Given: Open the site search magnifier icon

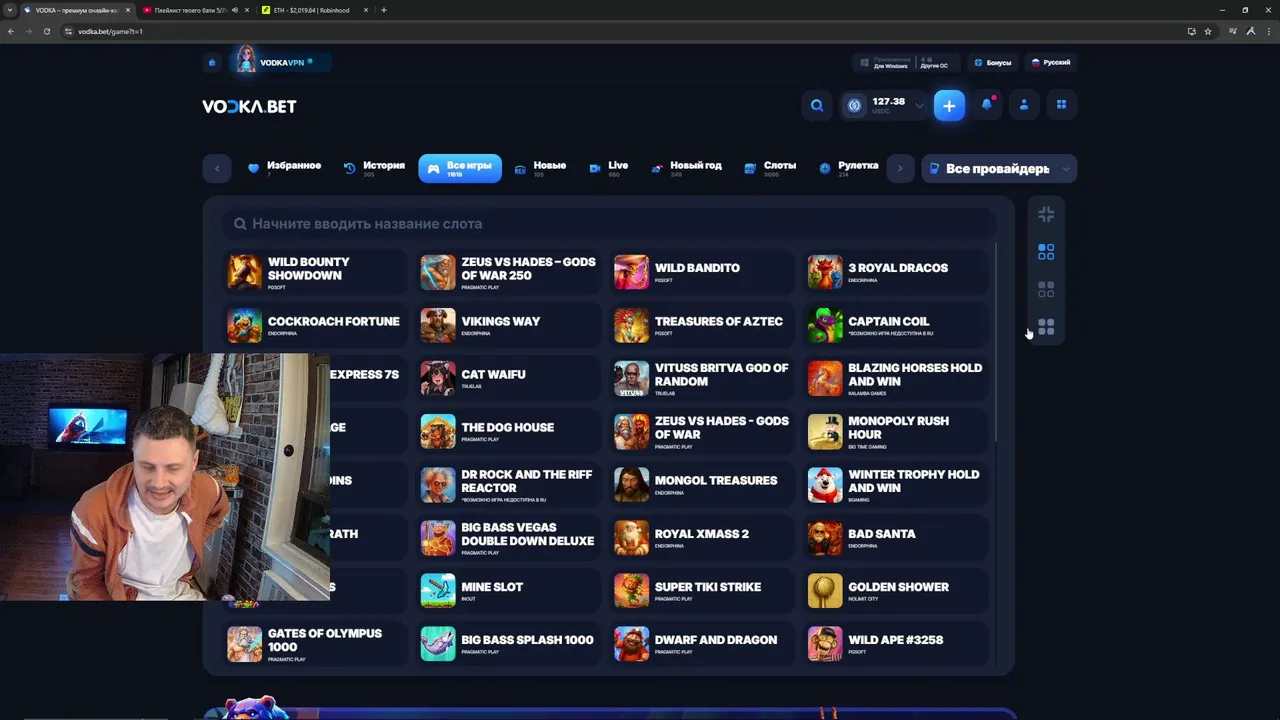Looking at the screenshot, I should tap(817, 105).
